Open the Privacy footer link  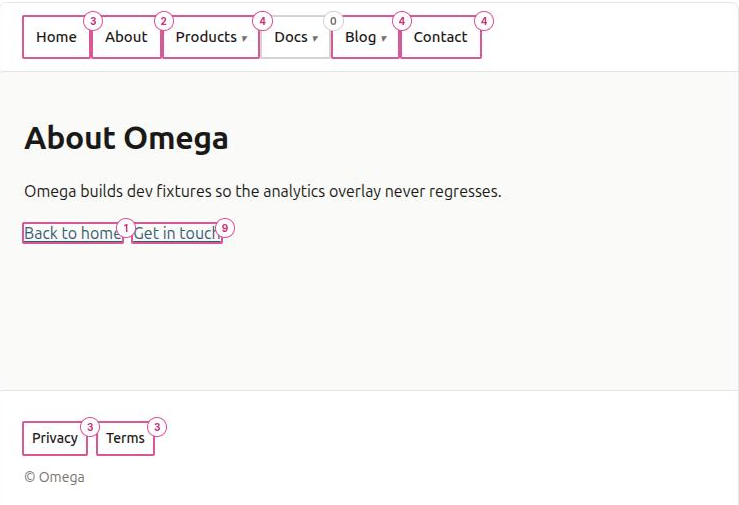pyautogui.click(x=55, y=438)
